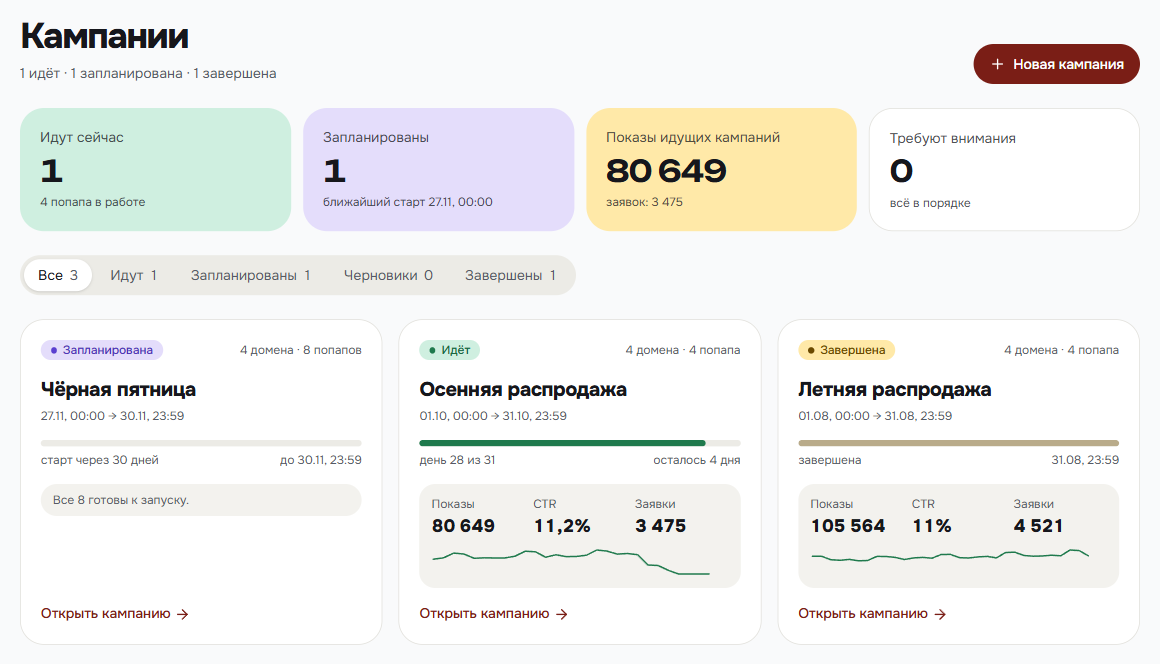Viewport: 1160px width, 664px height.
Task: Click the Завершена status badge
Action: [x=846, y=350]
